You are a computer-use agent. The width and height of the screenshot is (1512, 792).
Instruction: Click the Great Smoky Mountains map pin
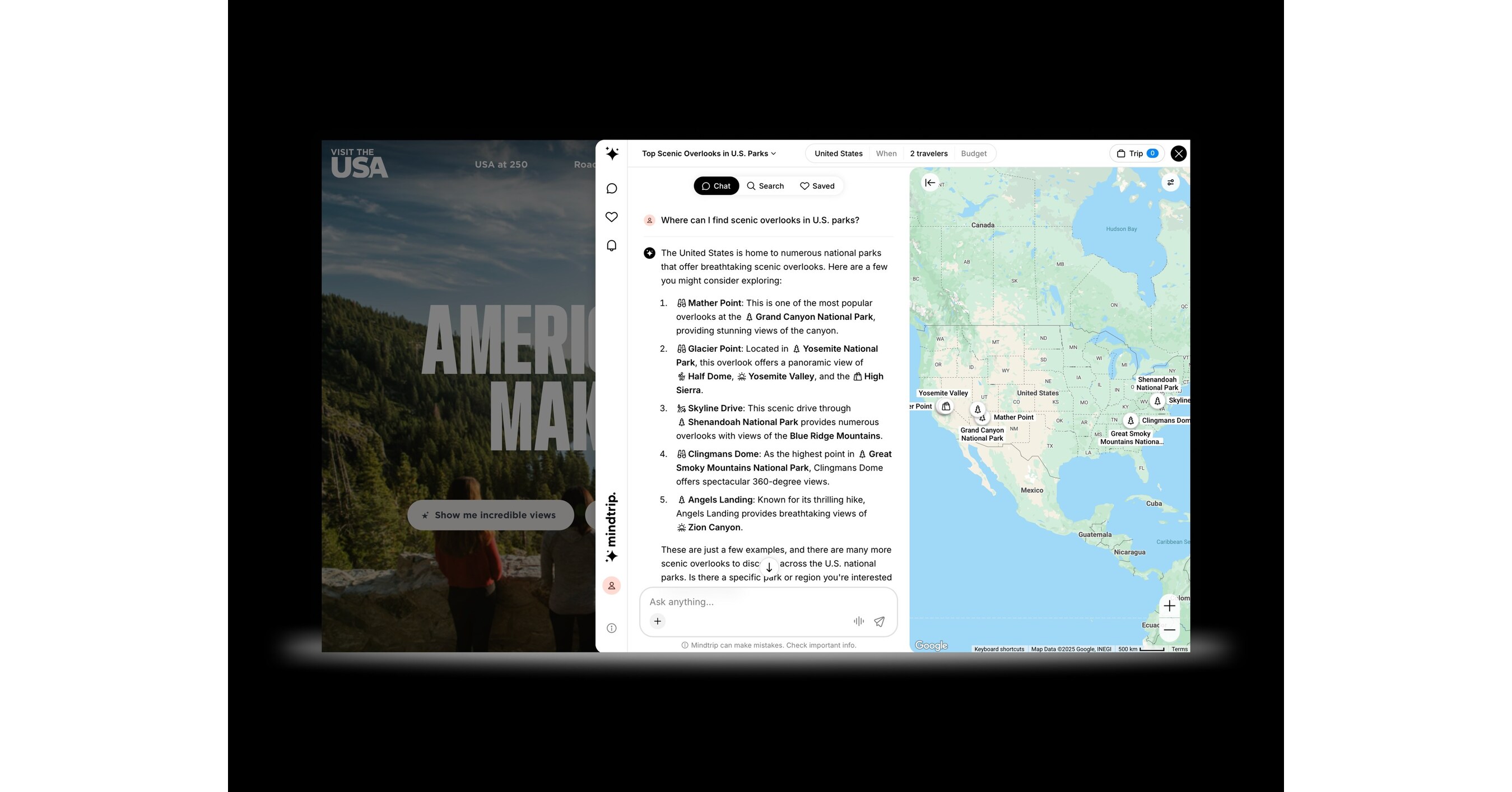(1130, 421)
